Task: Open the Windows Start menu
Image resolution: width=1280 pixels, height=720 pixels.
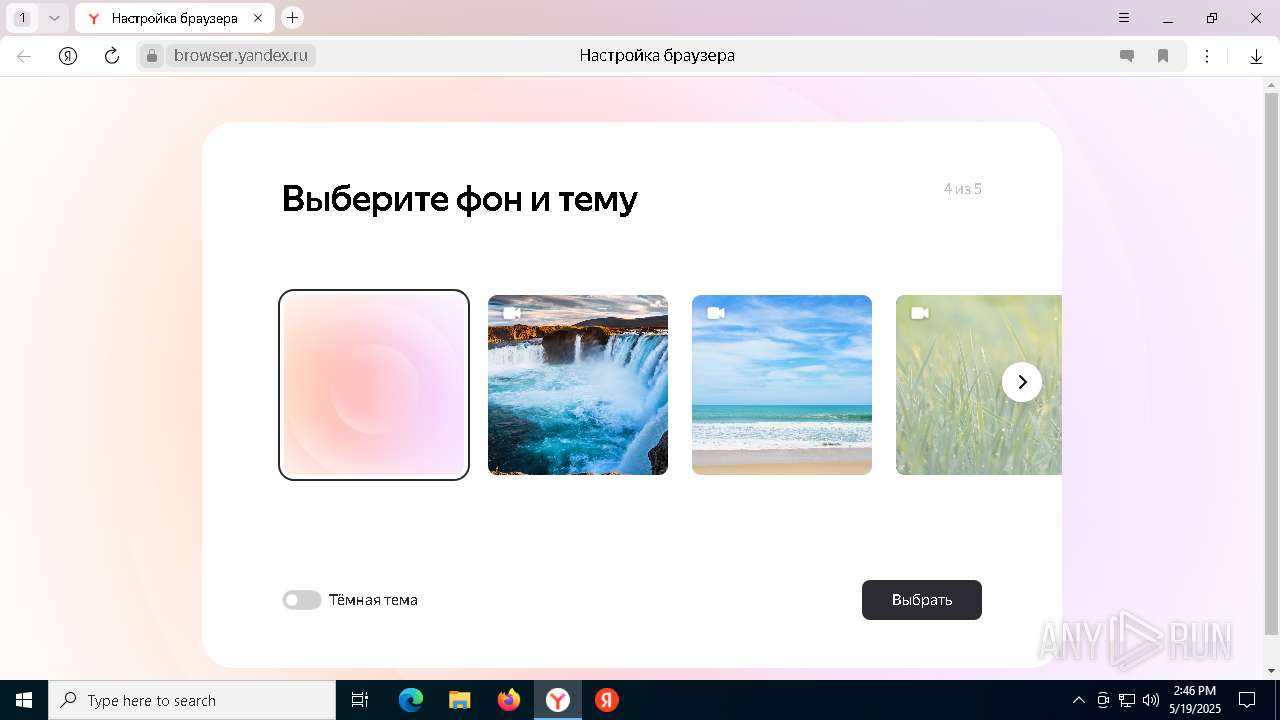Action: tap(24, 700)
